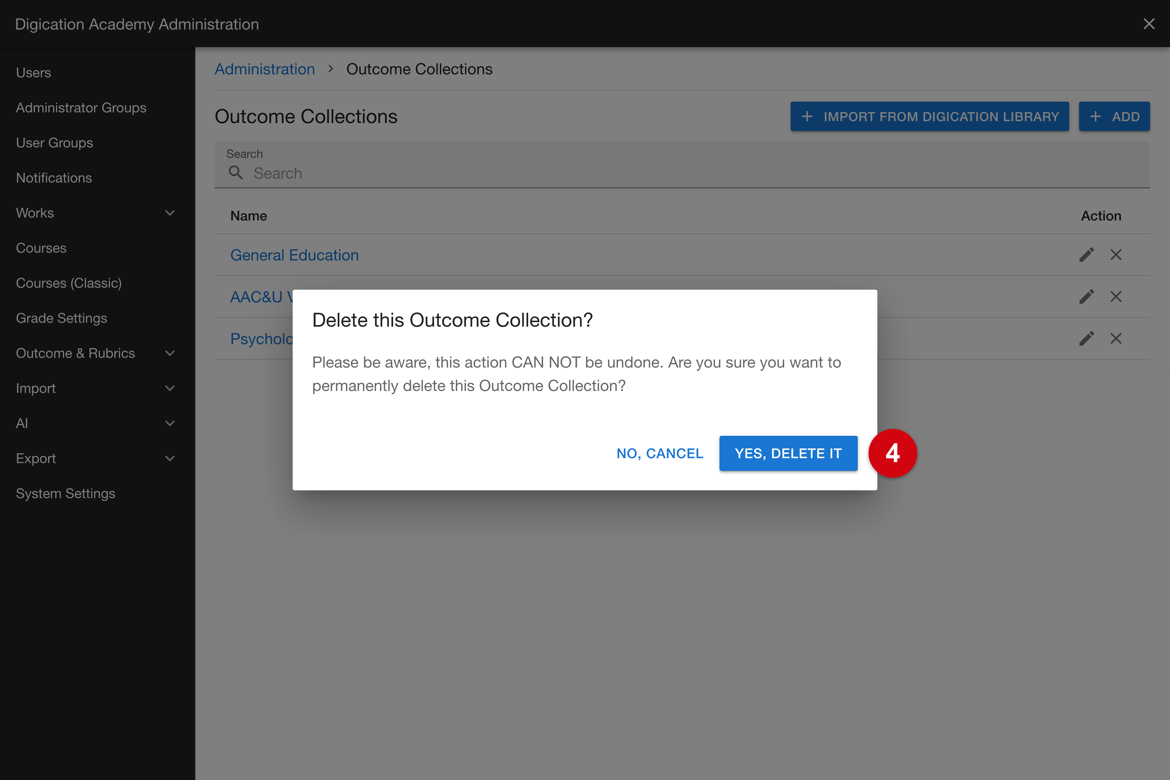
Task: Click the Name column header
Action: (248, 216)
